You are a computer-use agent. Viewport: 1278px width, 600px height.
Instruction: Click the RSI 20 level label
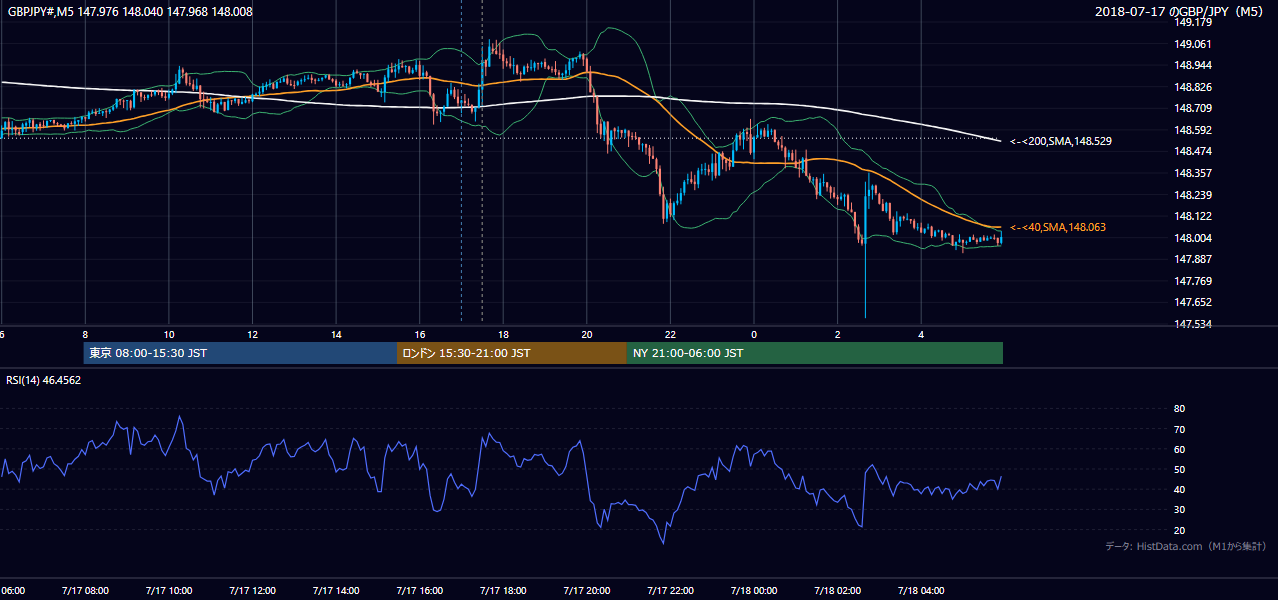point(1179,530)
